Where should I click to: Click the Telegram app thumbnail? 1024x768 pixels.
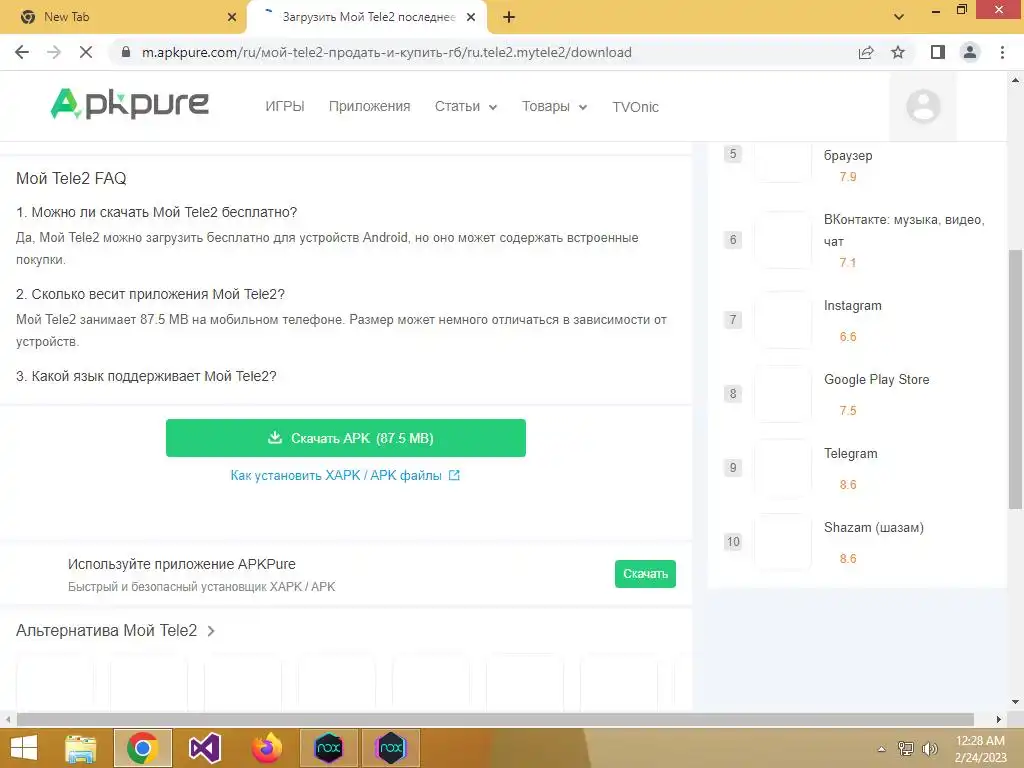coord(782,468)
